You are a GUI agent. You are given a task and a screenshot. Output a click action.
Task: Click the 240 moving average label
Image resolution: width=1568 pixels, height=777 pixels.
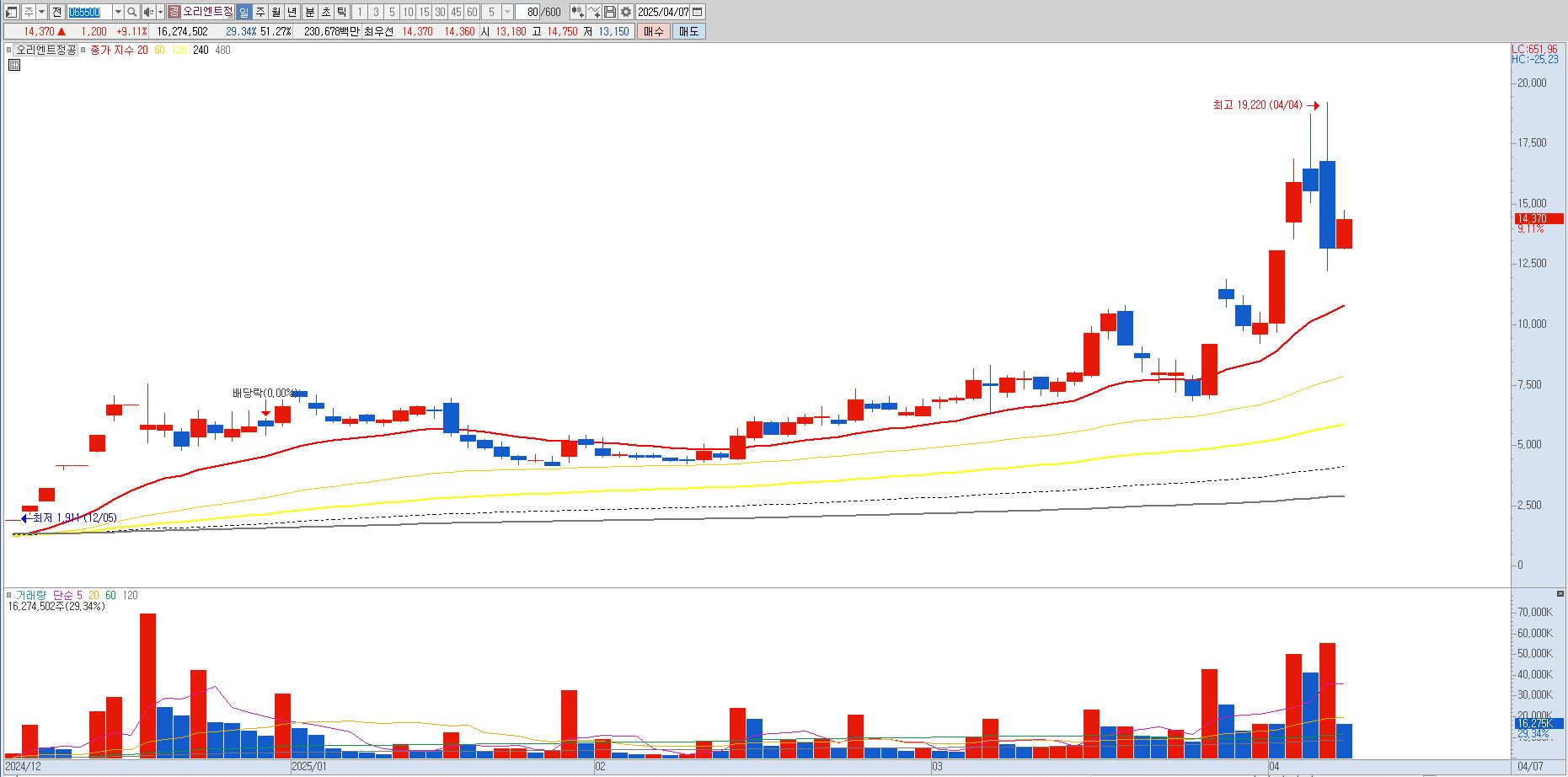[x=201, y=50]
